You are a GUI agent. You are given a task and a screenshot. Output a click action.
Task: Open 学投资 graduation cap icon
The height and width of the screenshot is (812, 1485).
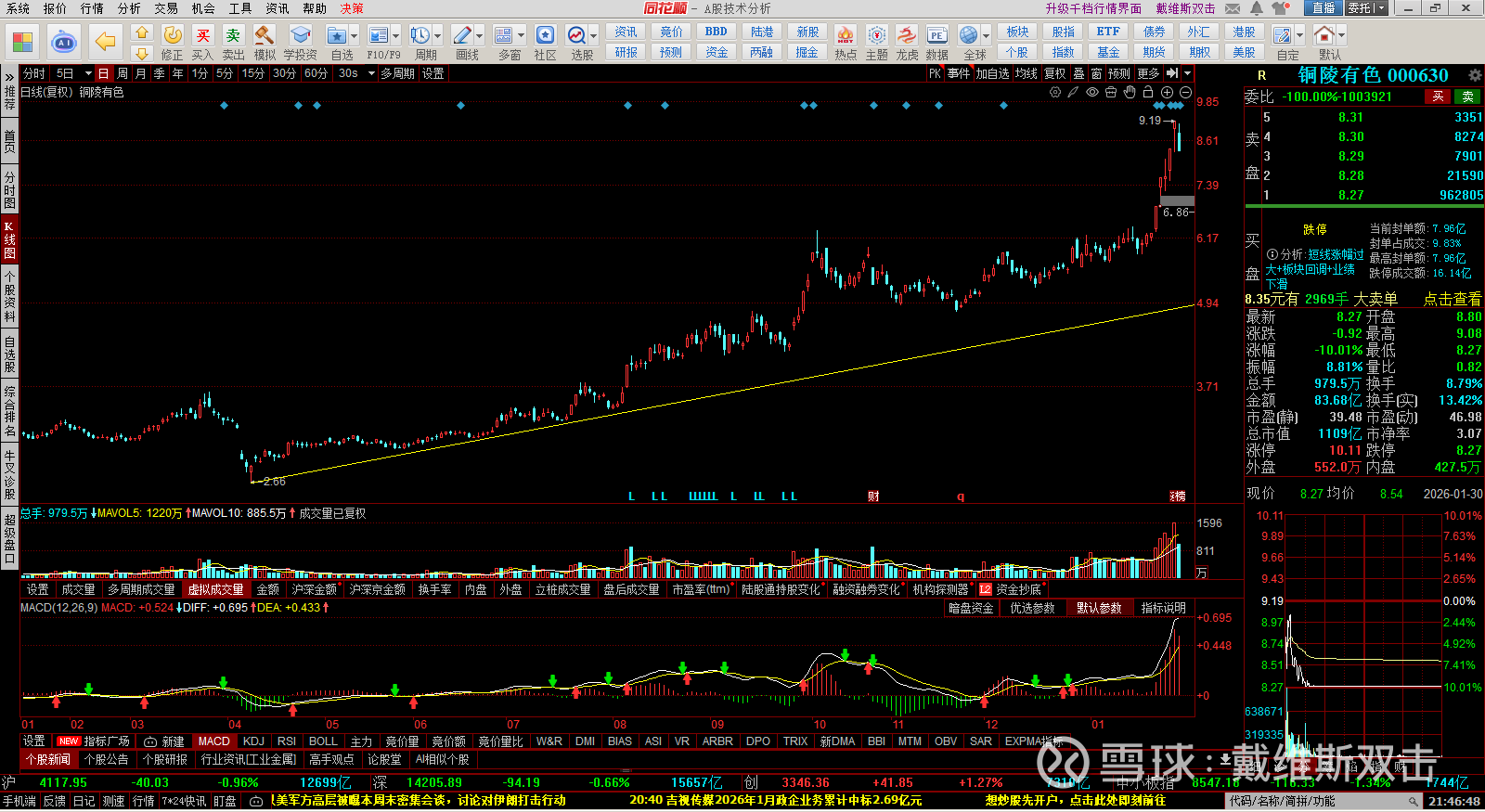(300, 35)
